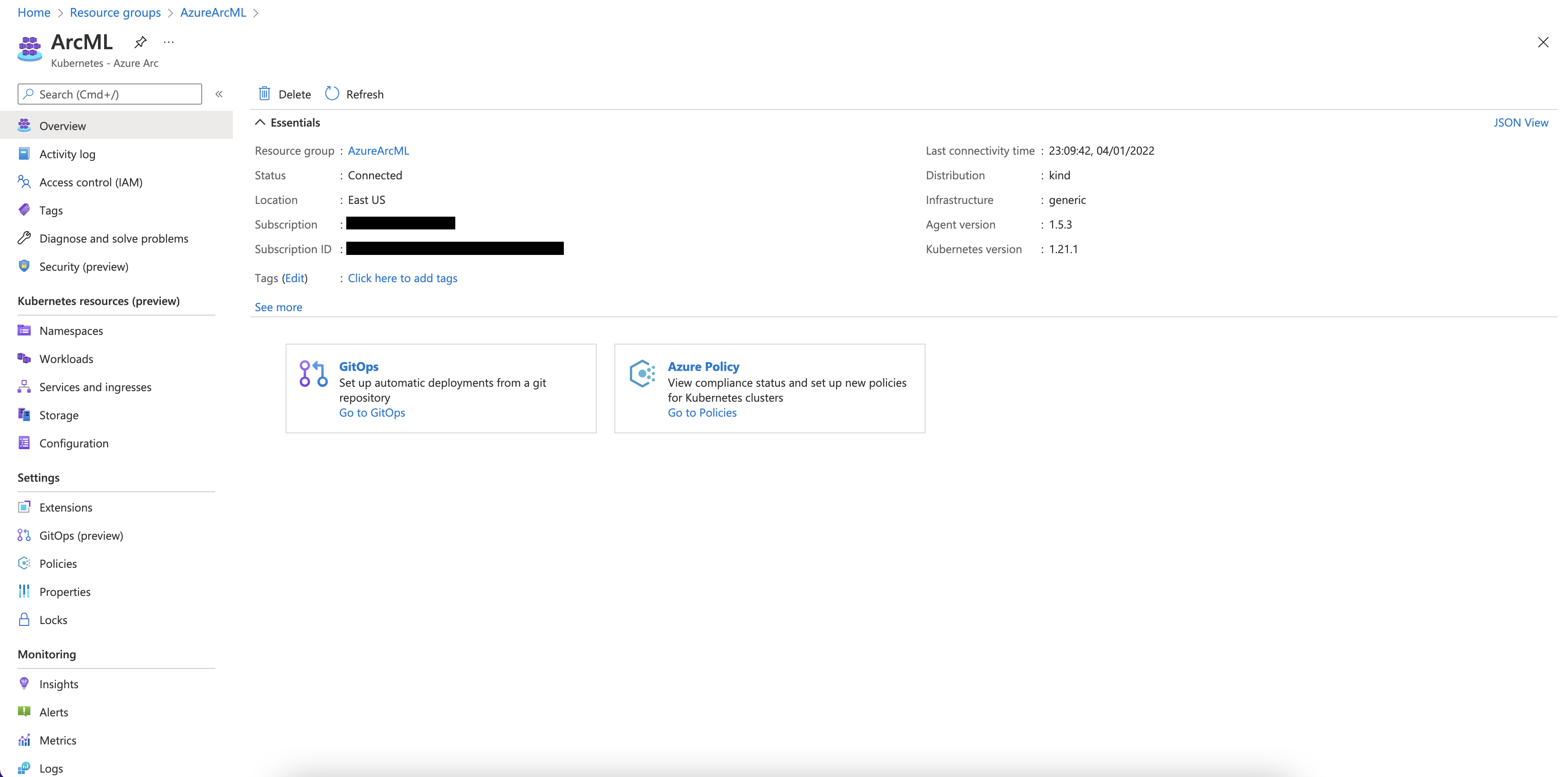Viewport: 1568px width, 777px height.
Task: Open the Tags icon in sidebar
Action: click(x=24, y=210)
